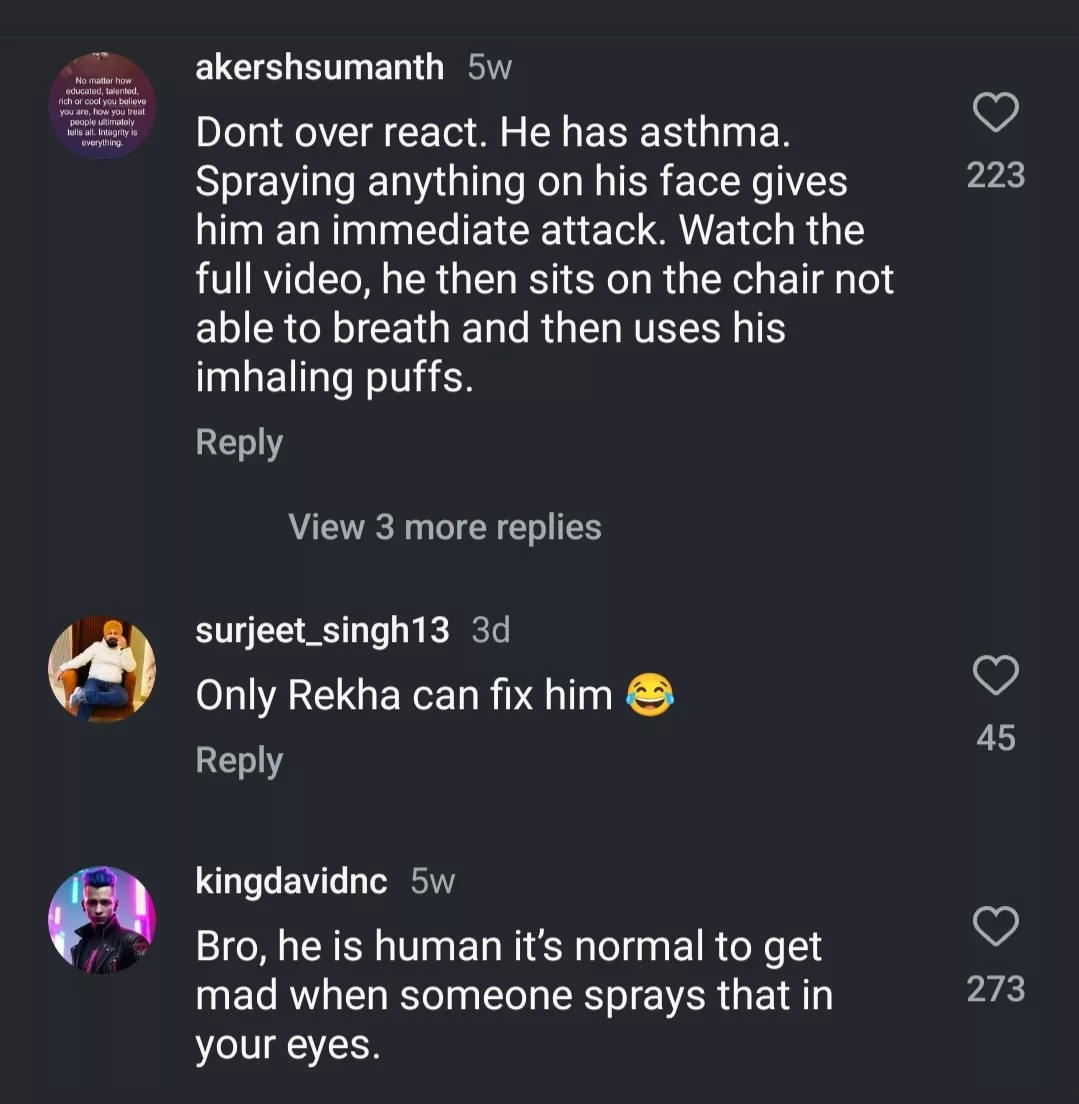Open the kingdavidnc username link
This screenshot has width=1079, height=1104.
coord(291,881)
